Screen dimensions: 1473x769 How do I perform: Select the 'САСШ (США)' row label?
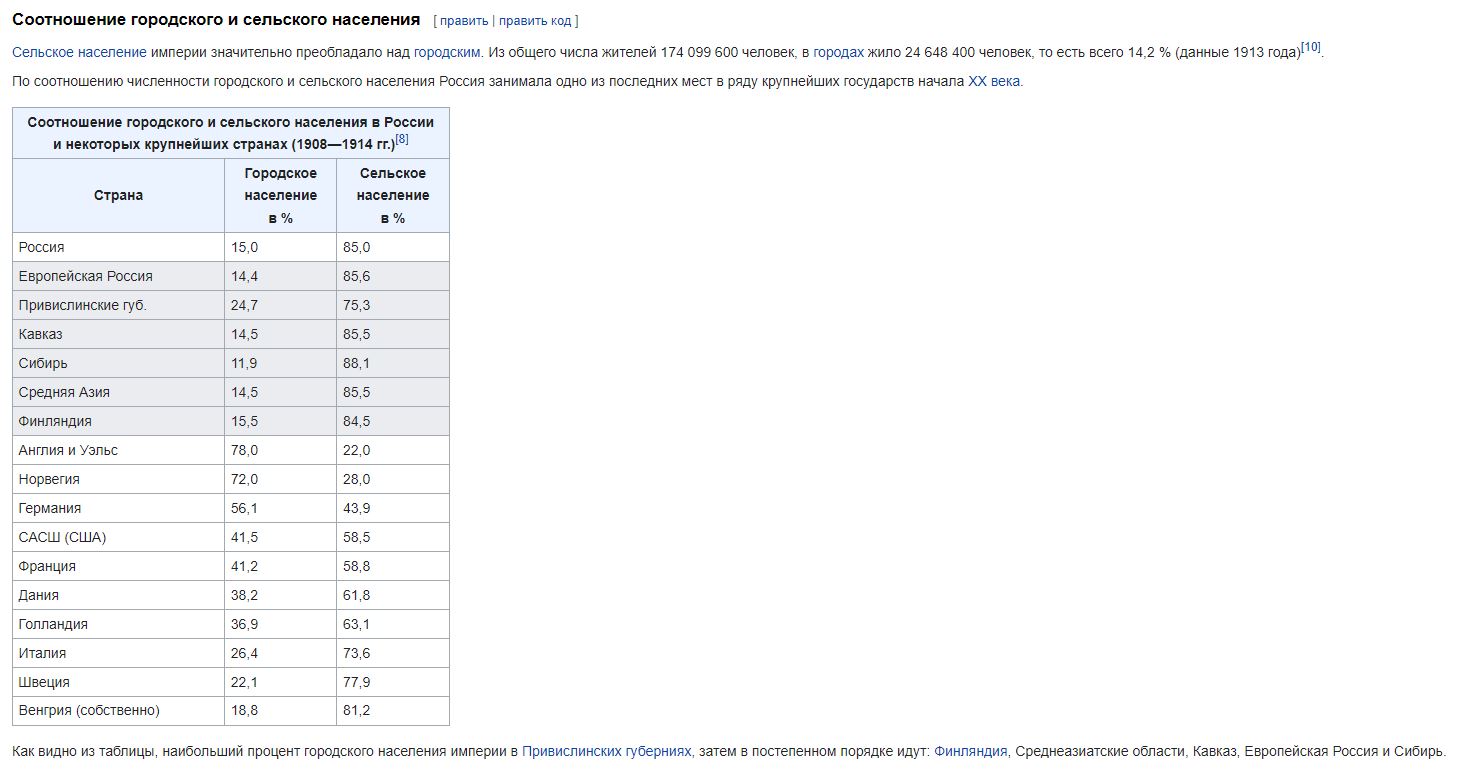point(62,537)
